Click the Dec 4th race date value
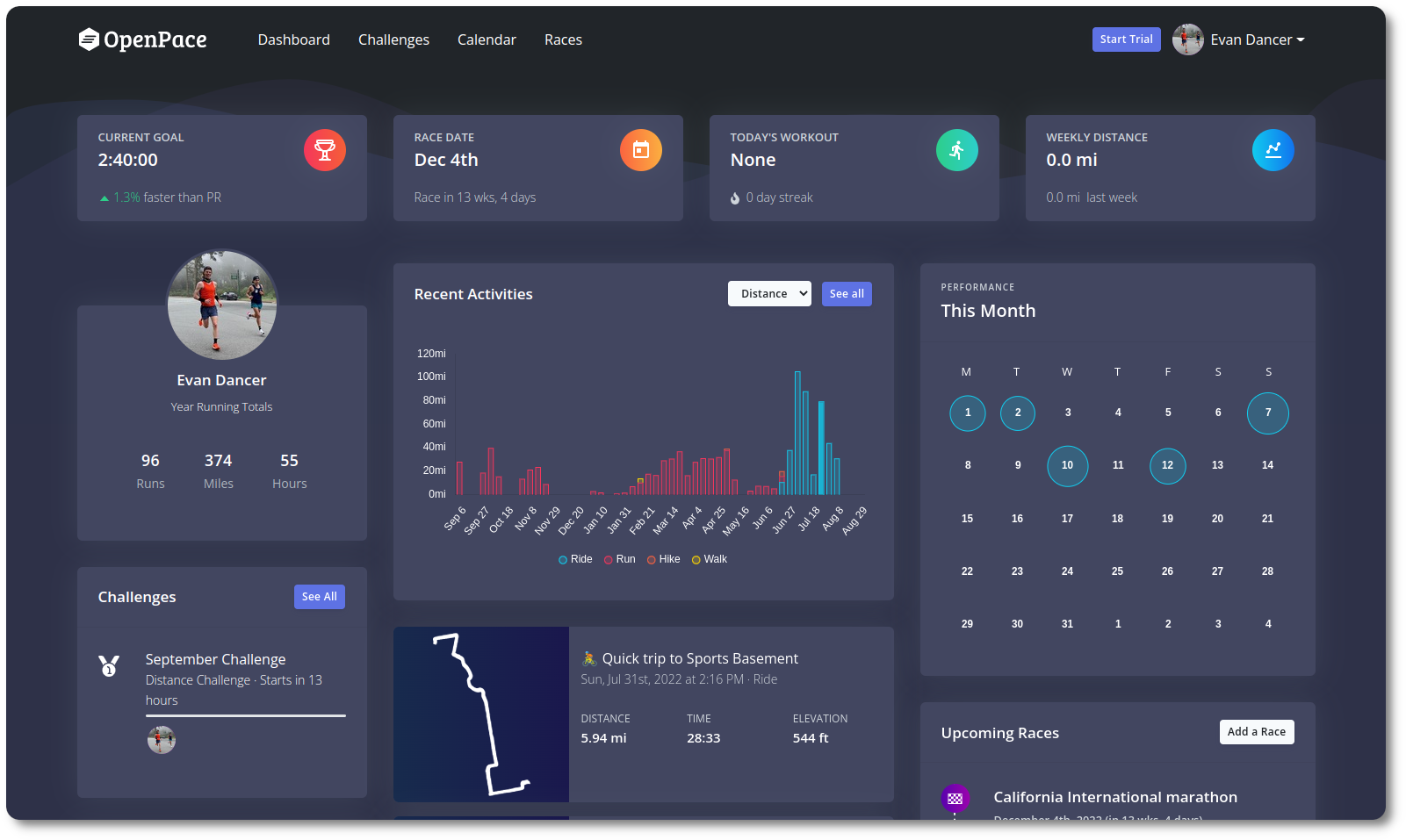Screen dimensions: 1406x840 [x=446, y=160]
